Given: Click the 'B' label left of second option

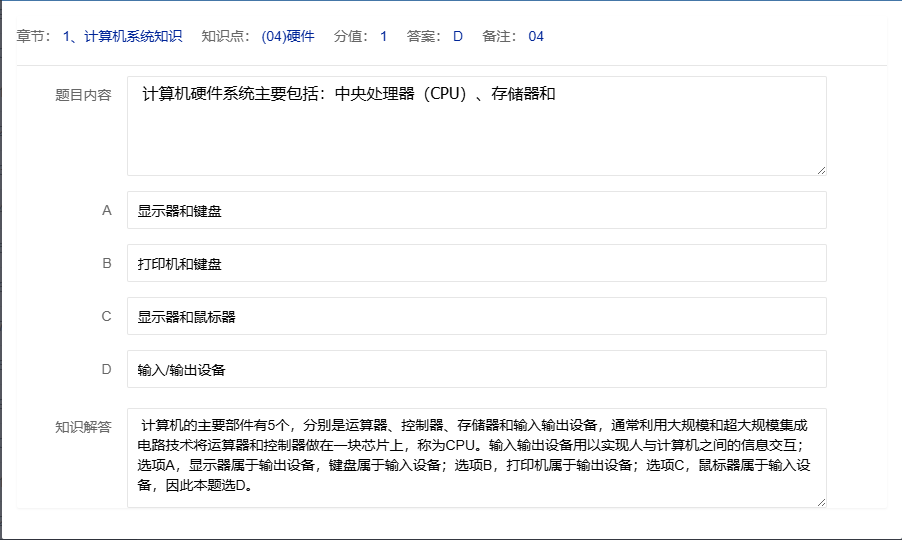Looking at the screenshot, I should point(106,264).
